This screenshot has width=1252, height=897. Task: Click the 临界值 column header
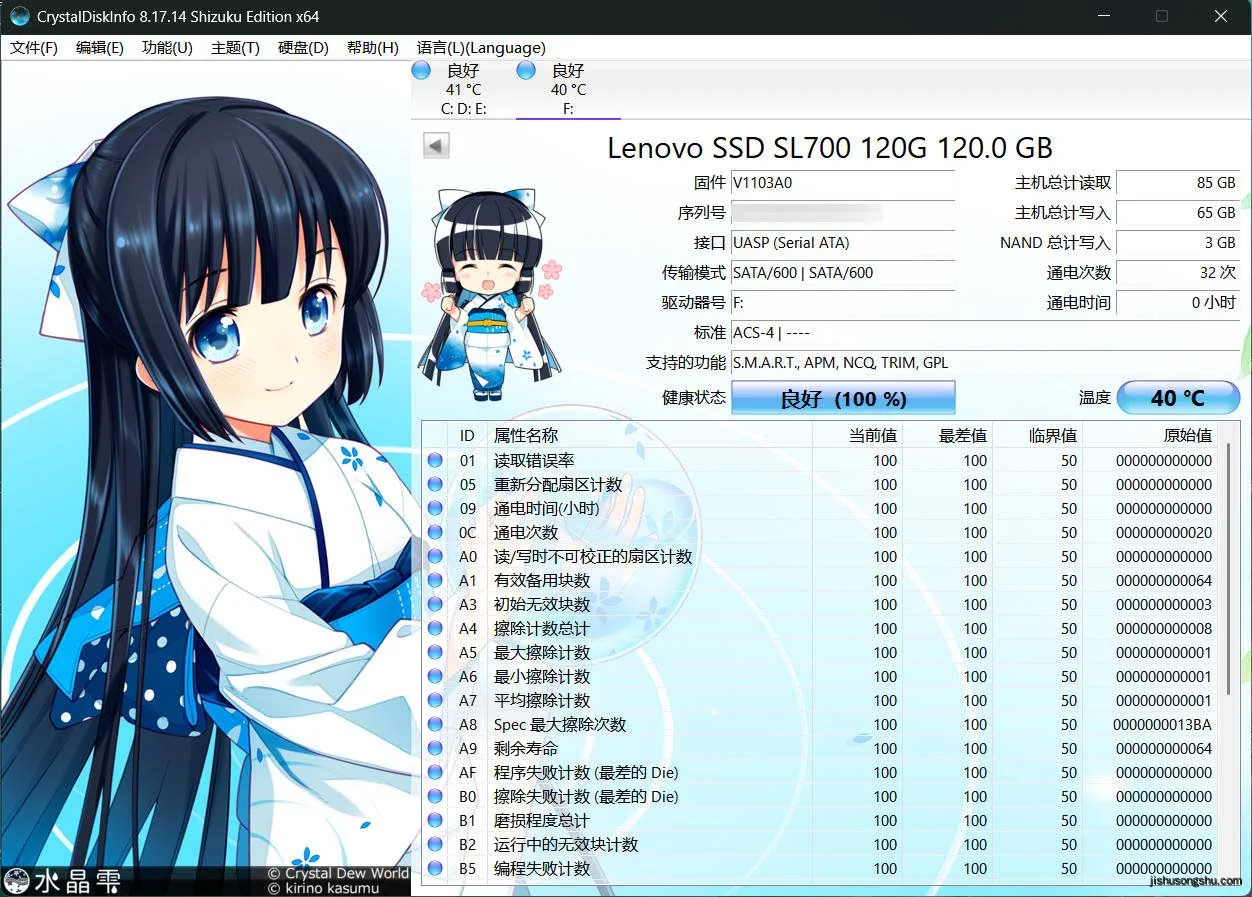point(1037,435)
